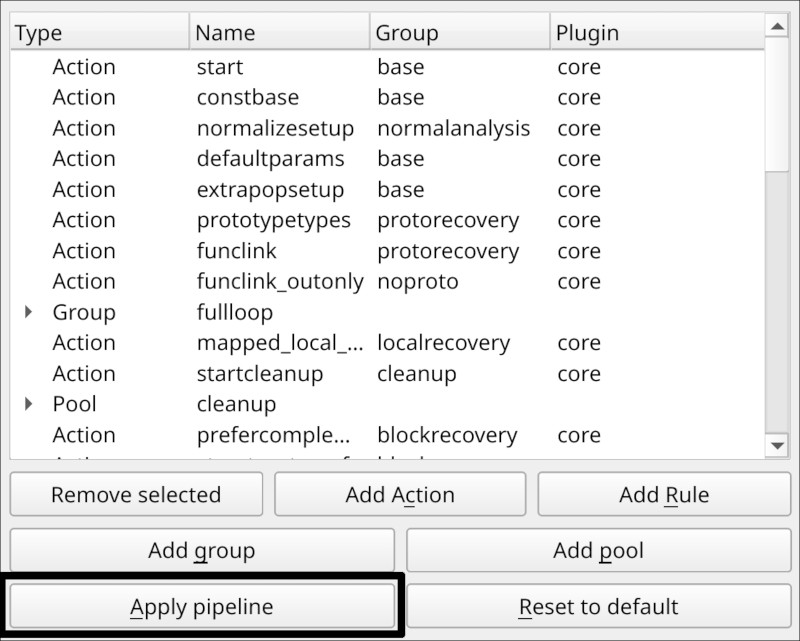This screenshot has height=641, width=800.
Task: Sort by the Type column header
Action: point(100,32)
